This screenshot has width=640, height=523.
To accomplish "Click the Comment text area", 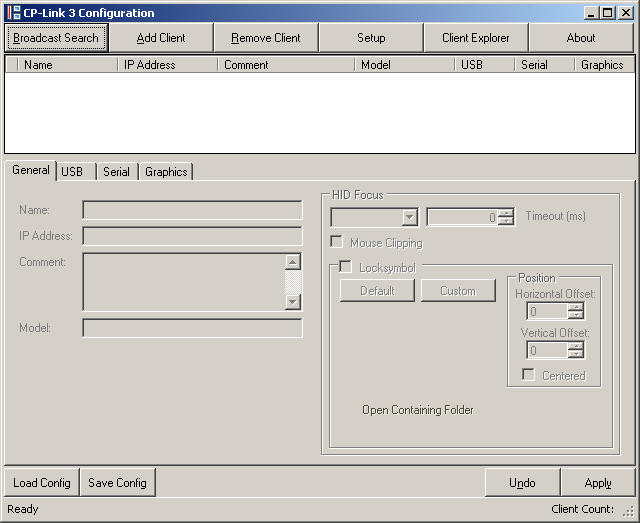I will click(x=184, y=282).
